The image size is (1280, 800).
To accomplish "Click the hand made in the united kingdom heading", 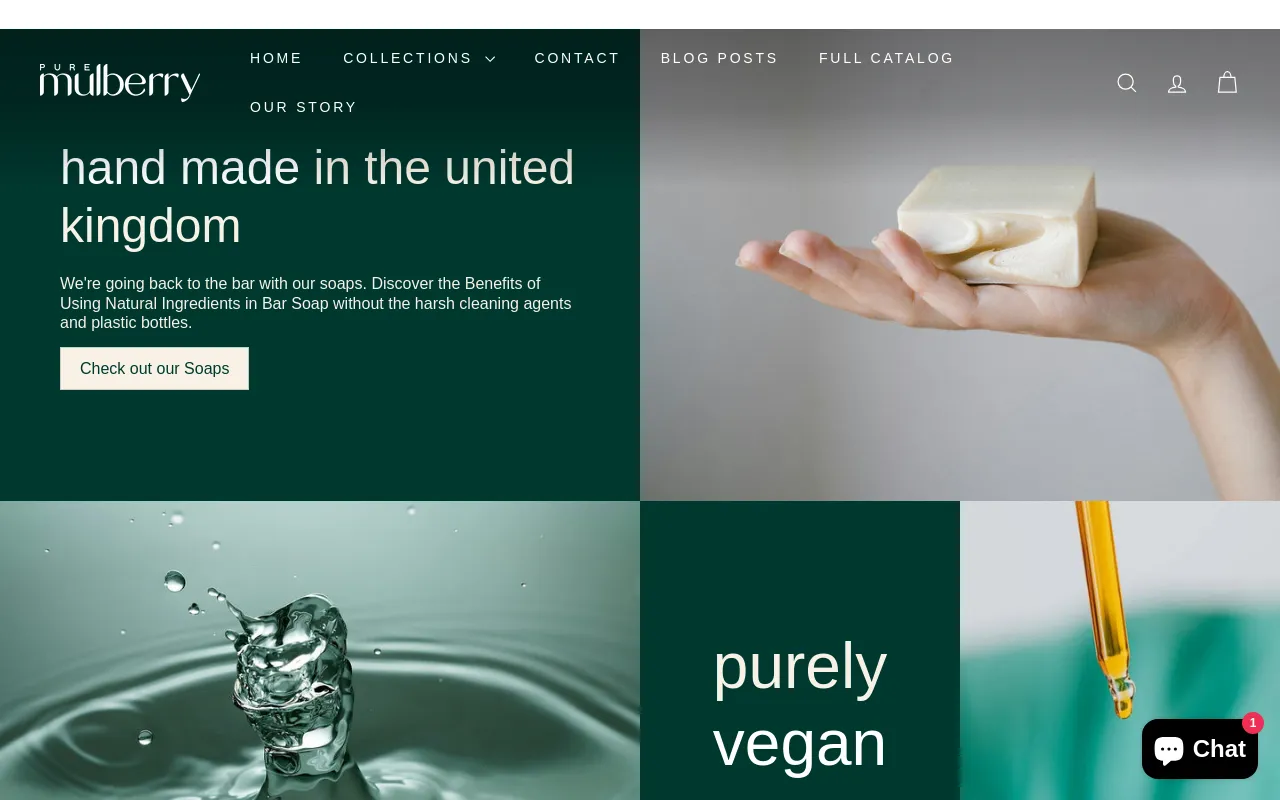I will tap(317, 196).
